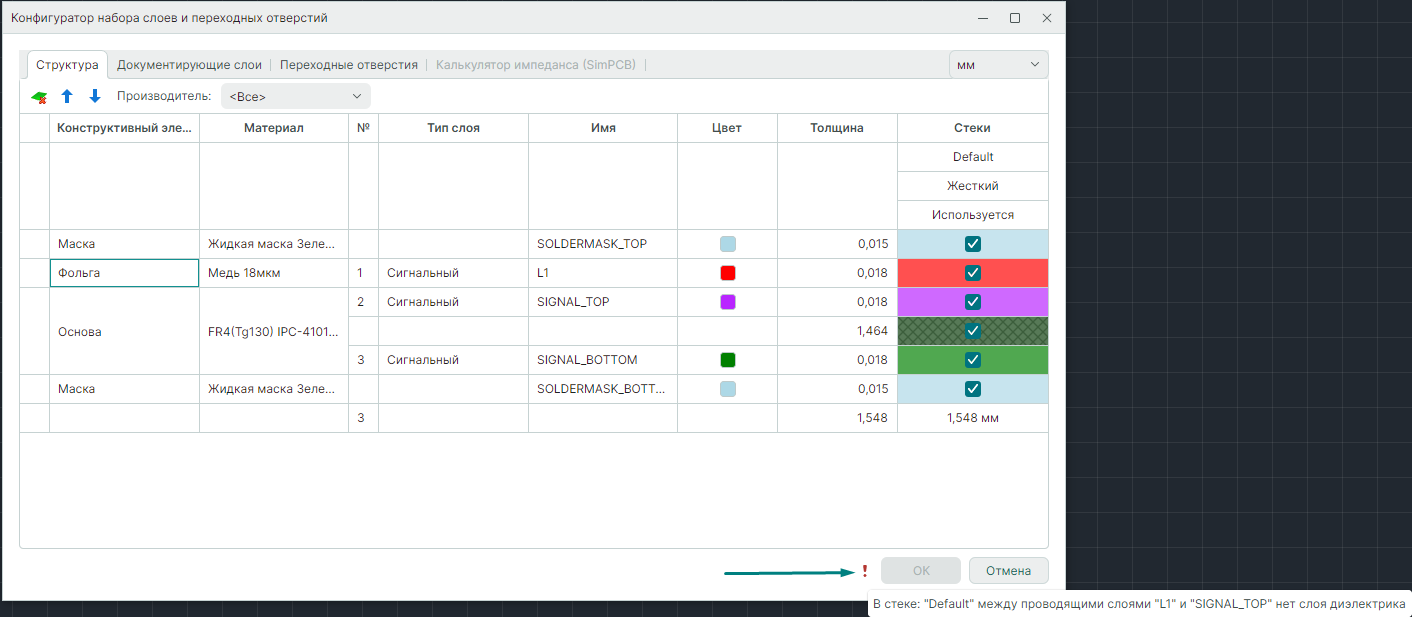
Task: Open the Производитель dropdown
Action: (x=295, y=97)
